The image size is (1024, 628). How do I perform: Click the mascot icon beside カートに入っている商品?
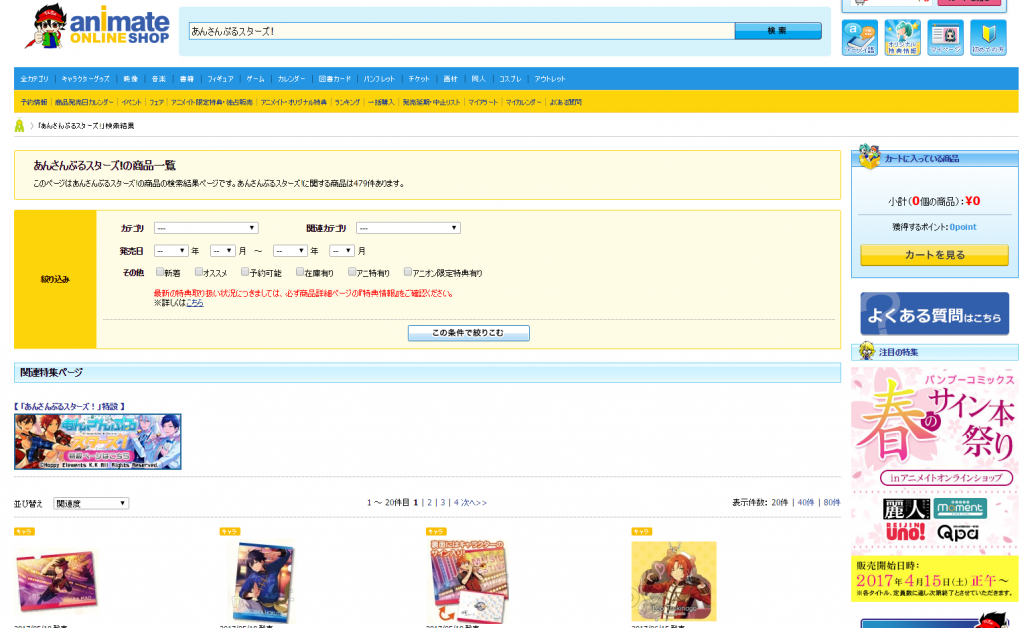click(x=869, y=157)
